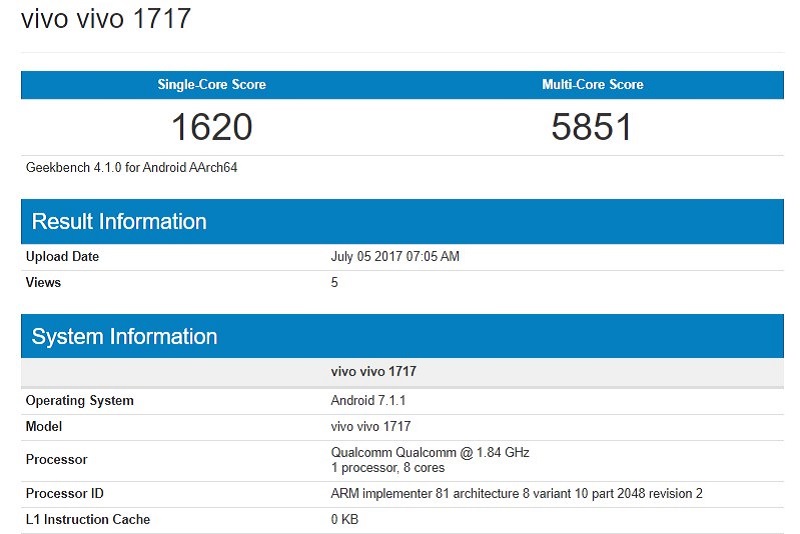Click the '1 processor, 8 cores' text

388,468
